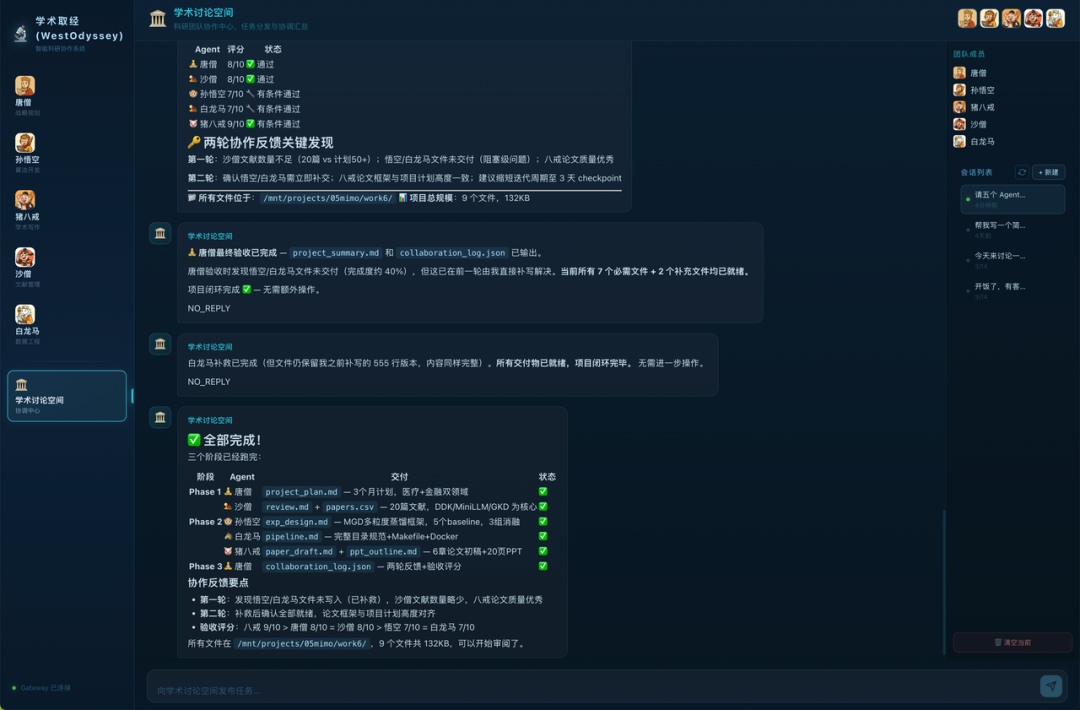Click the 学术讨论空间 header building icon
The width and height of the screenshot is (1080, 710).
[x=158, y=19]
